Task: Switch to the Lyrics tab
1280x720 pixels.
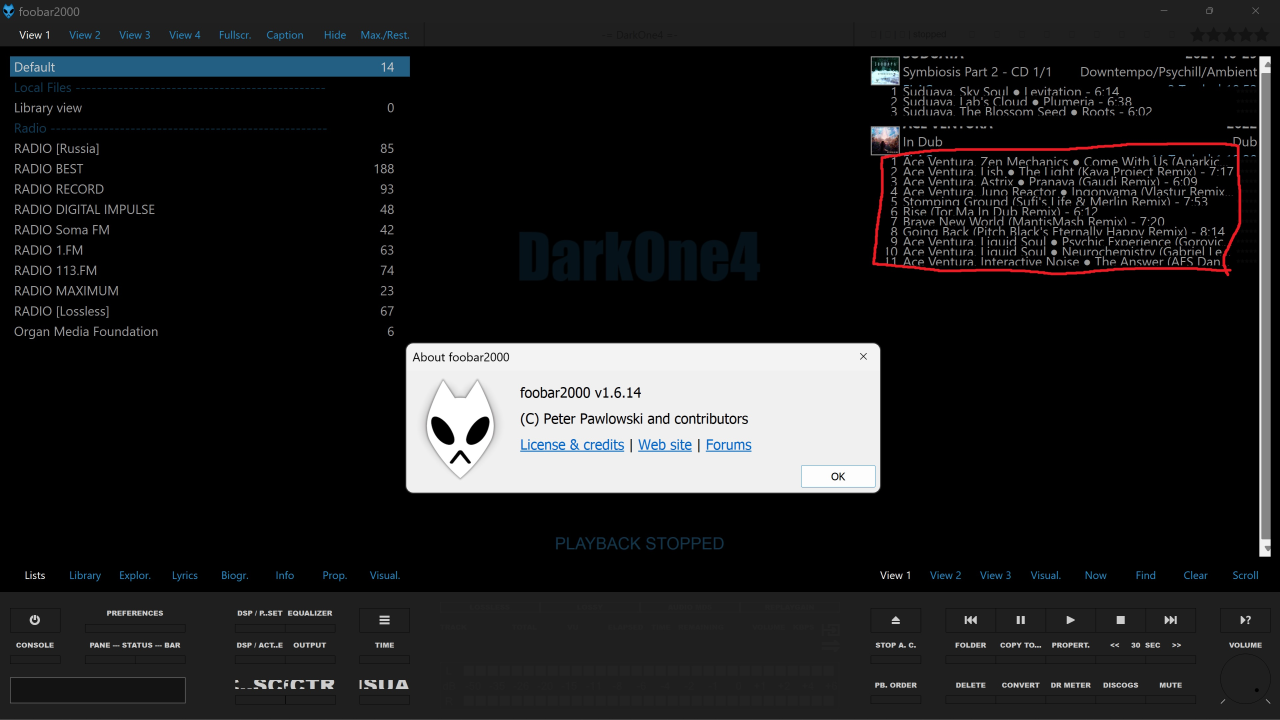Action: 185,576
